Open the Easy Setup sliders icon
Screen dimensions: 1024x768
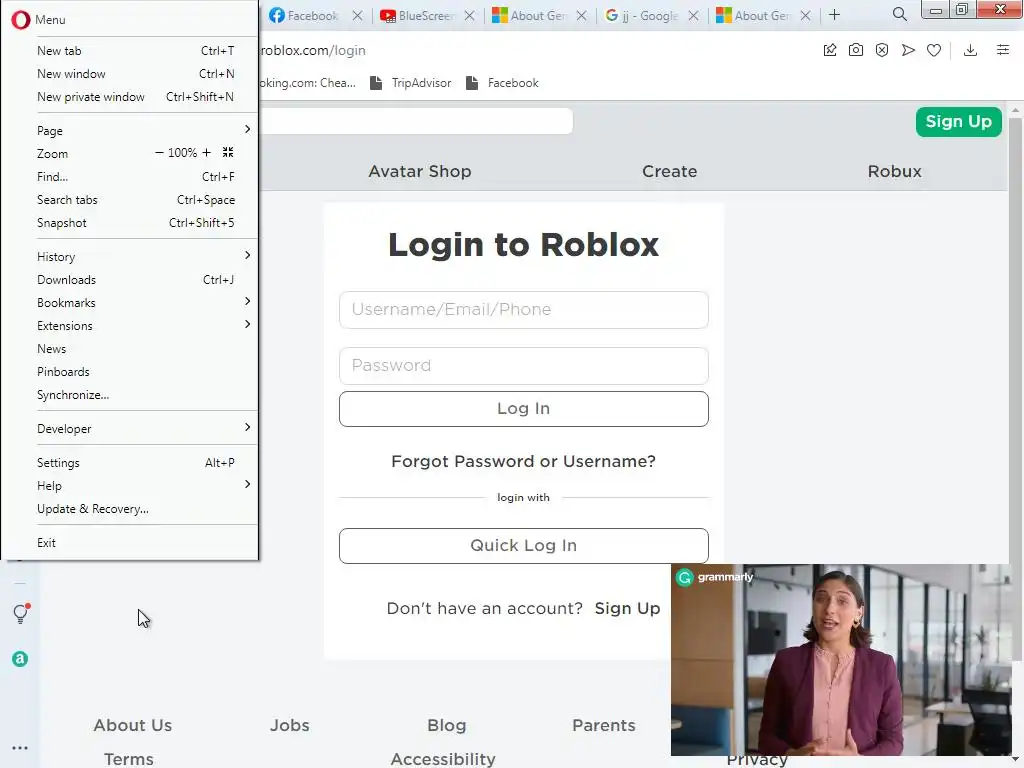point(1003,50)
